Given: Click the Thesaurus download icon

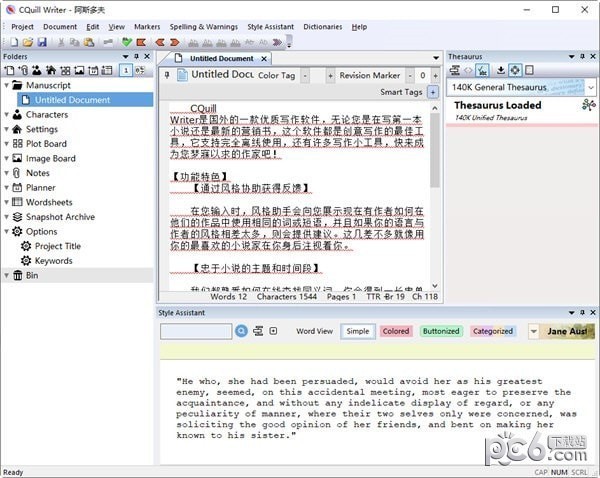Looking at the screenshot, I should (x=501, y=70).
